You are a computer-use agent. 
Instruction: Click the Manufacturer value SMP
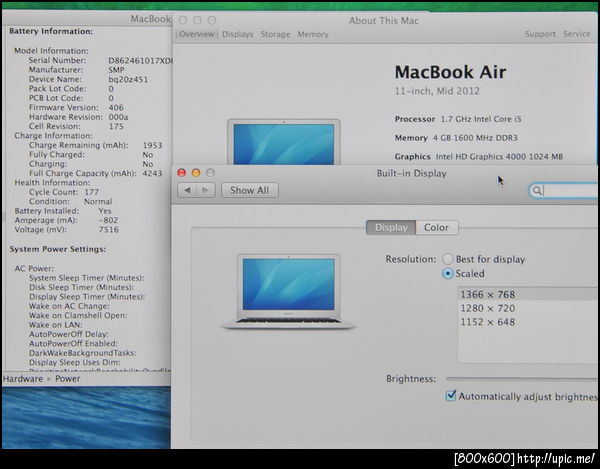(116, 70)
